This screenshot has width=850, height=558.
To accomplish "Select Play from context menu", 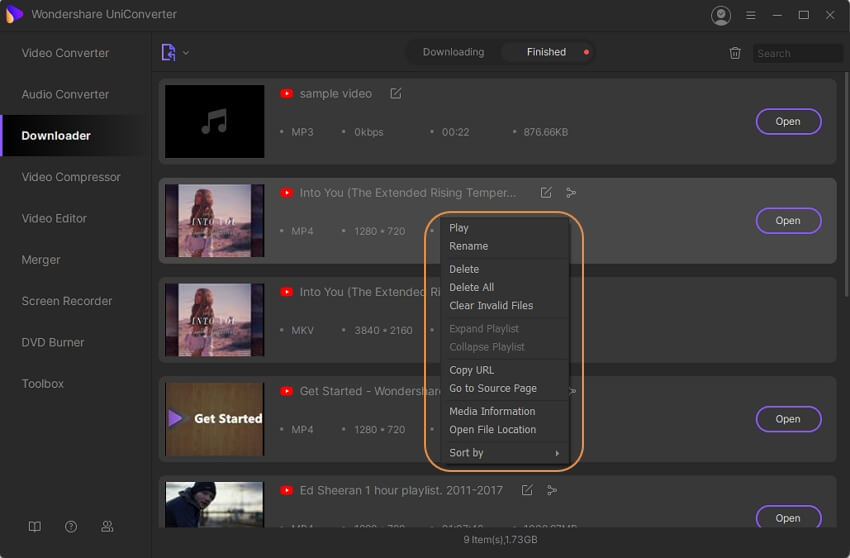I will coord(459,228).
